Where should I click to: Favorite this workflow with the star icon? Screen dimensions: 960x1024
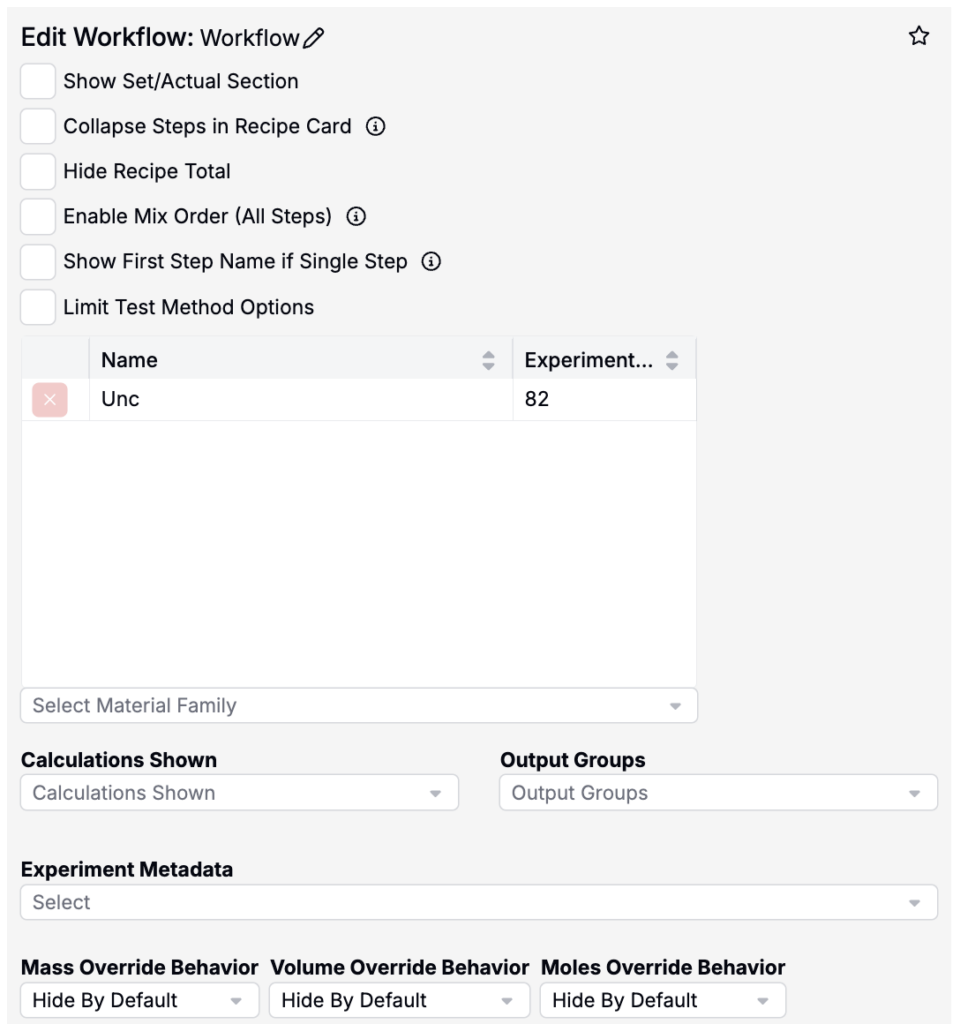(x=919, y=36)
